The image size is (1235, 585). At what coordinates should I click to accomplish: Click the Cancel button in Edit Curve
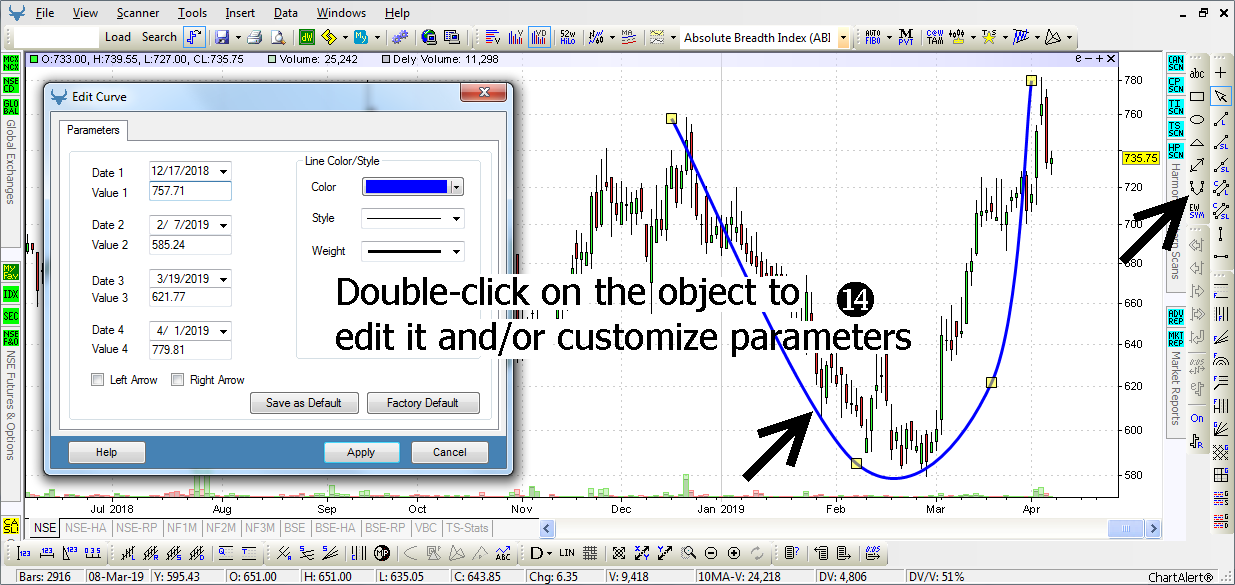(450, 452)
